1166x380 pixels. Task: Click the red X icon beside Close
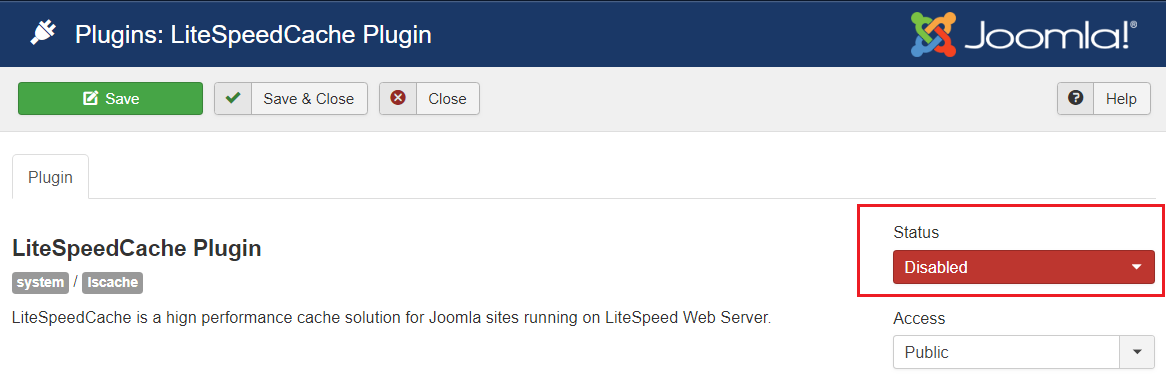(398, 98)
